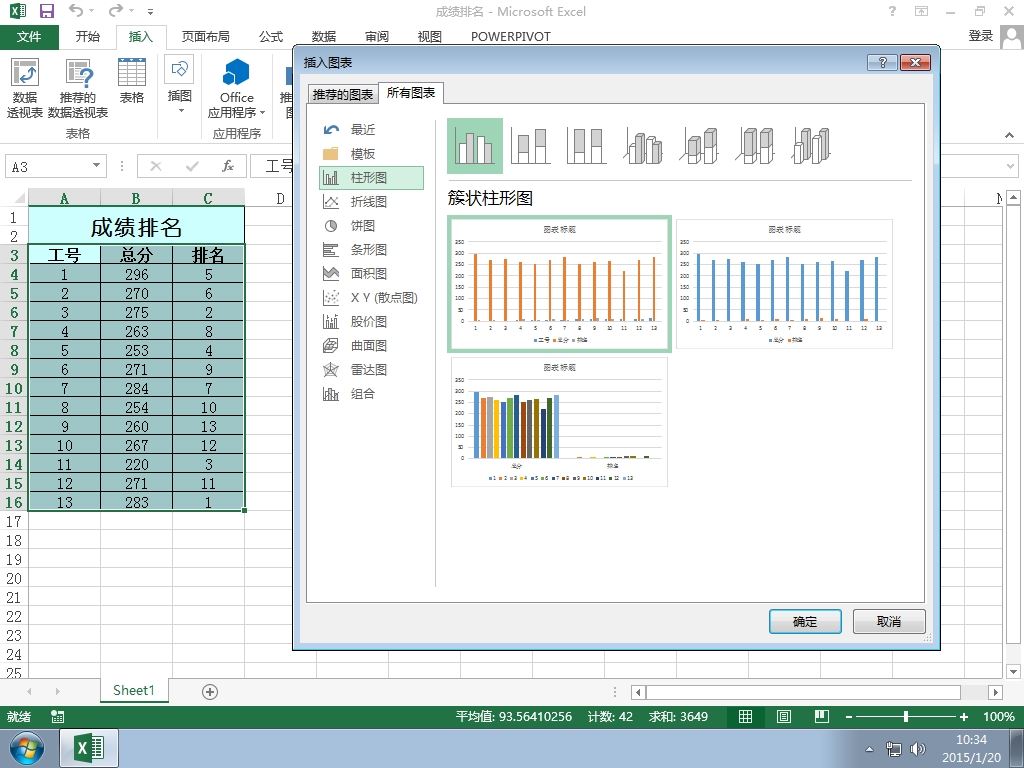Choose the rightmost 3D column subtype icon
Screen dimensions: 1024x768
(812, 146)
